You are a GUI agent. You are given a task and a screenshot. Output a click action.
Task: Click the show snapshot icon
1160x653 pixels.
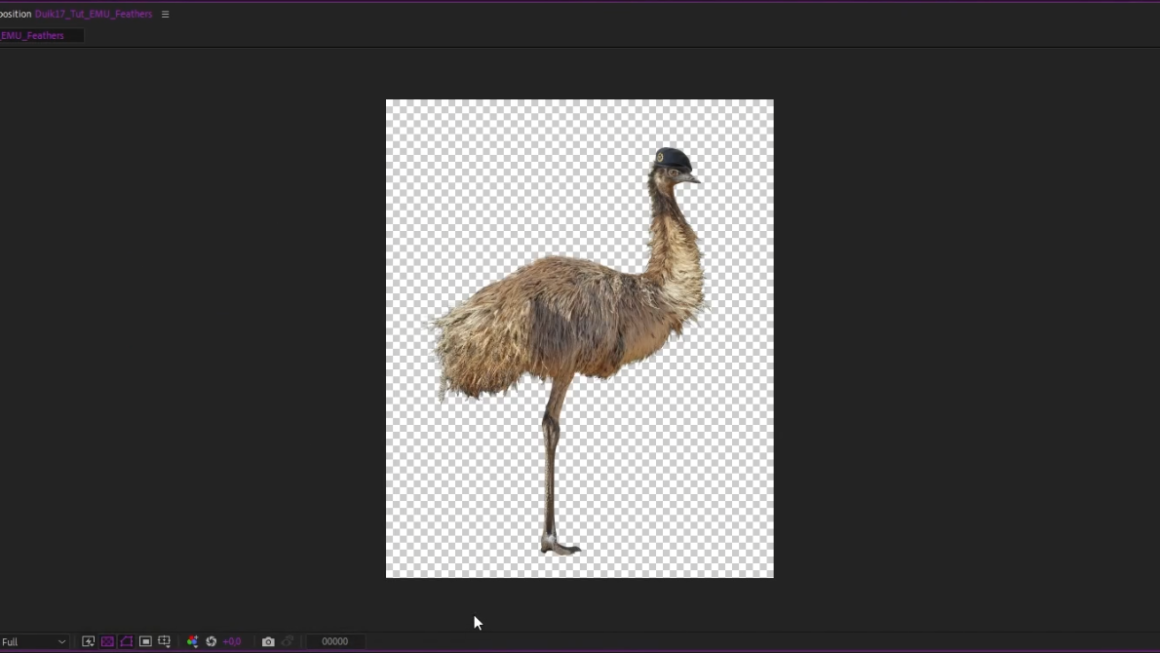tap(288, 641)
